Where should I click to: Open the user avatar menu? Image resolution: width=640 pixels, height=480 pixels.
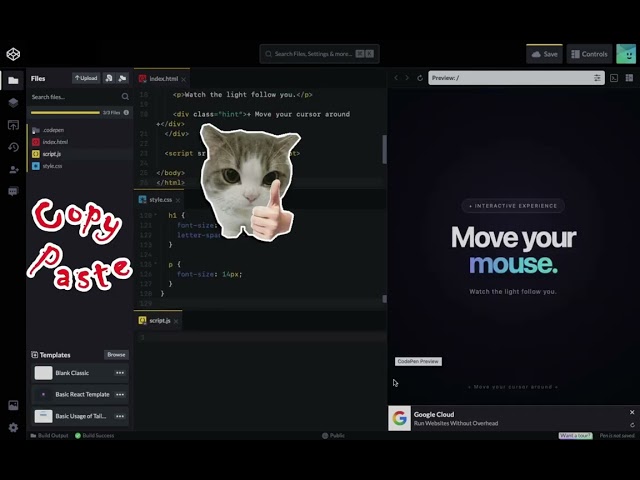(x=626, y=54)
